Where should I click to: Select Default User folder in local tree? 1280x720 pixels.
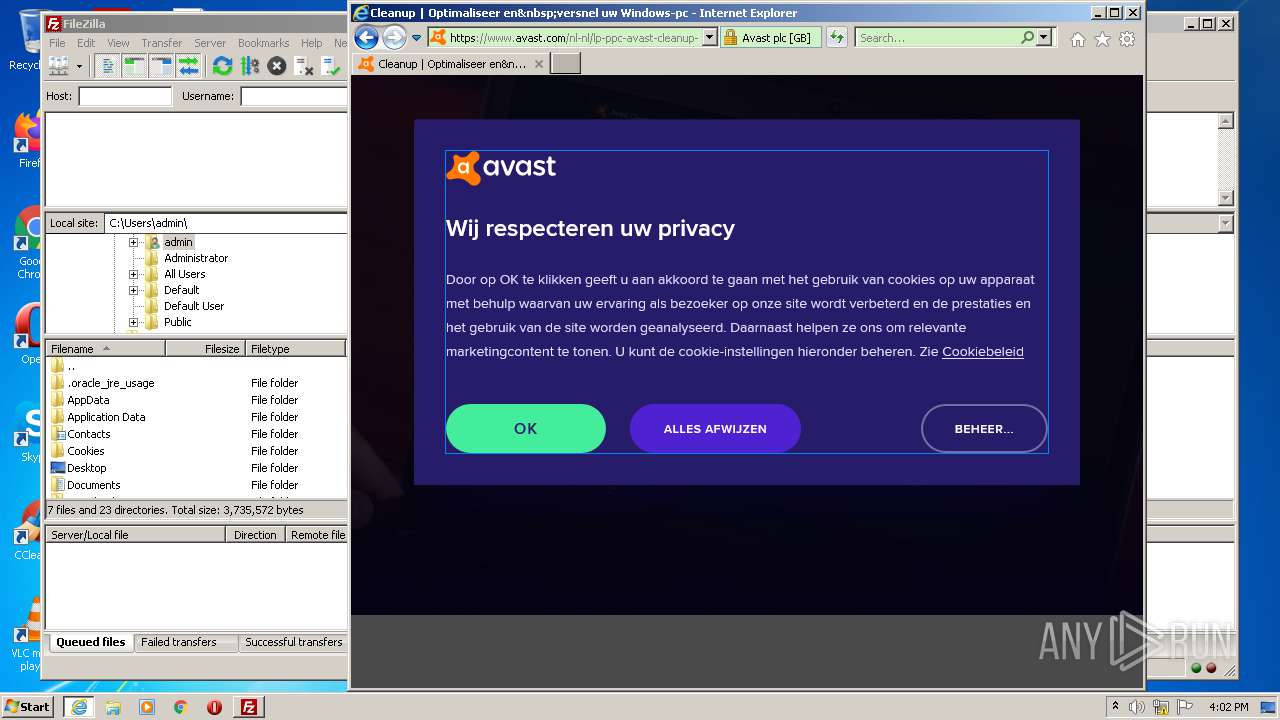tap(194, 306)
